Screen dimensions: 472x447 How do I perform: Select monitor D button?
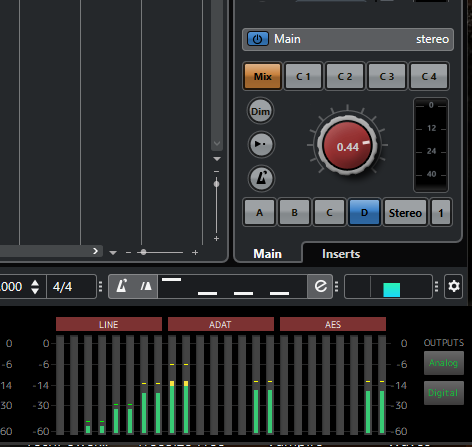(364, 212)
